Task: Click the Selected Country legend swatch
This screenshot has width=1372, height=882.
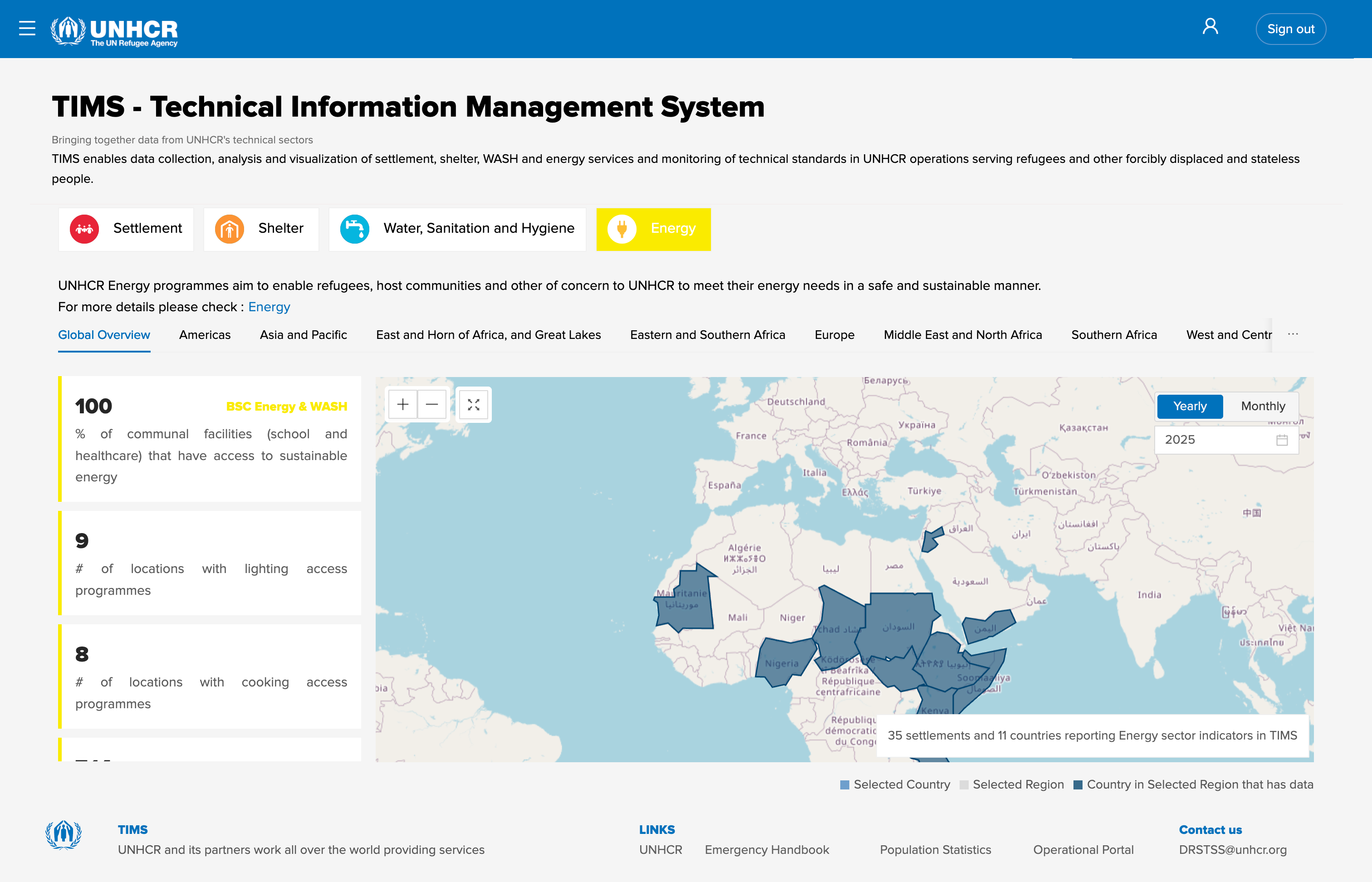Action: coord(845,784)
